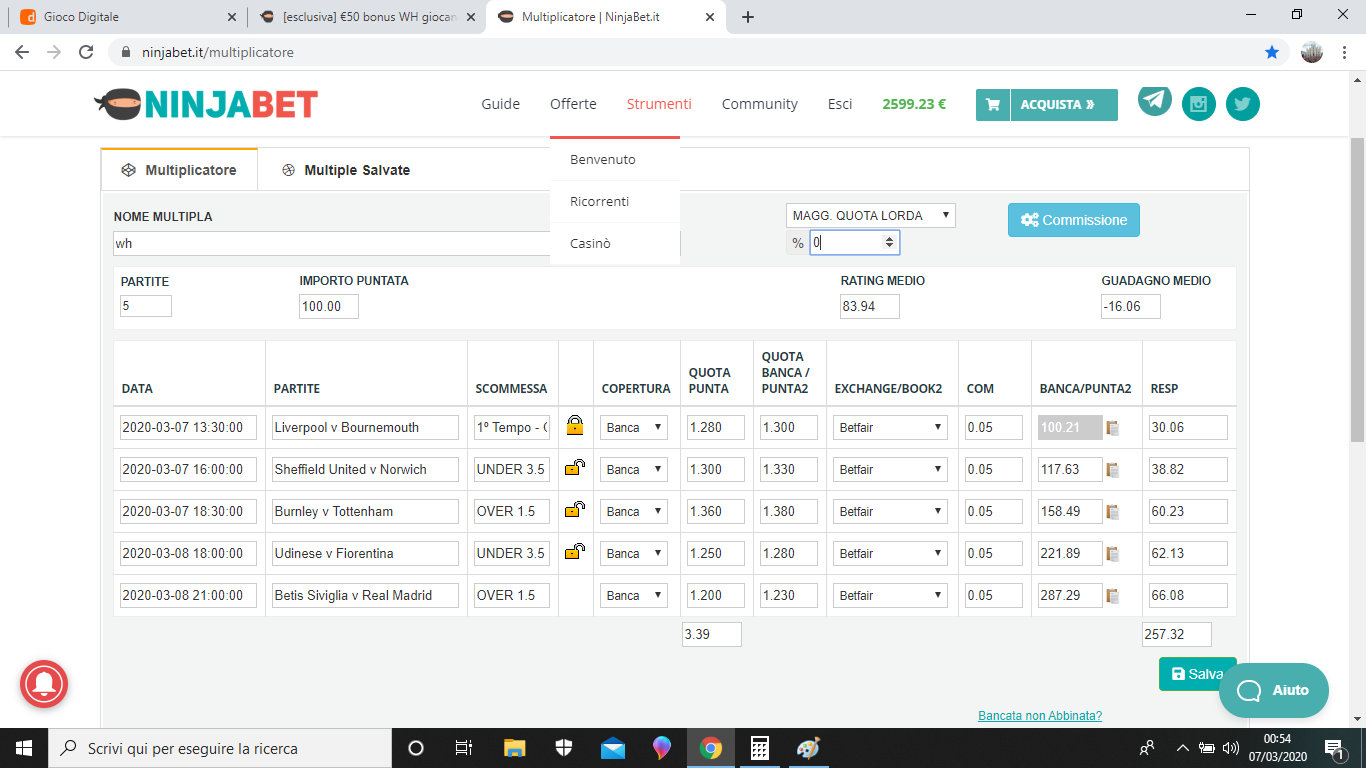Open the Windows notification center
Image resolution: width=1366 pixels, height=768 pixels.
coord(1334,748)
